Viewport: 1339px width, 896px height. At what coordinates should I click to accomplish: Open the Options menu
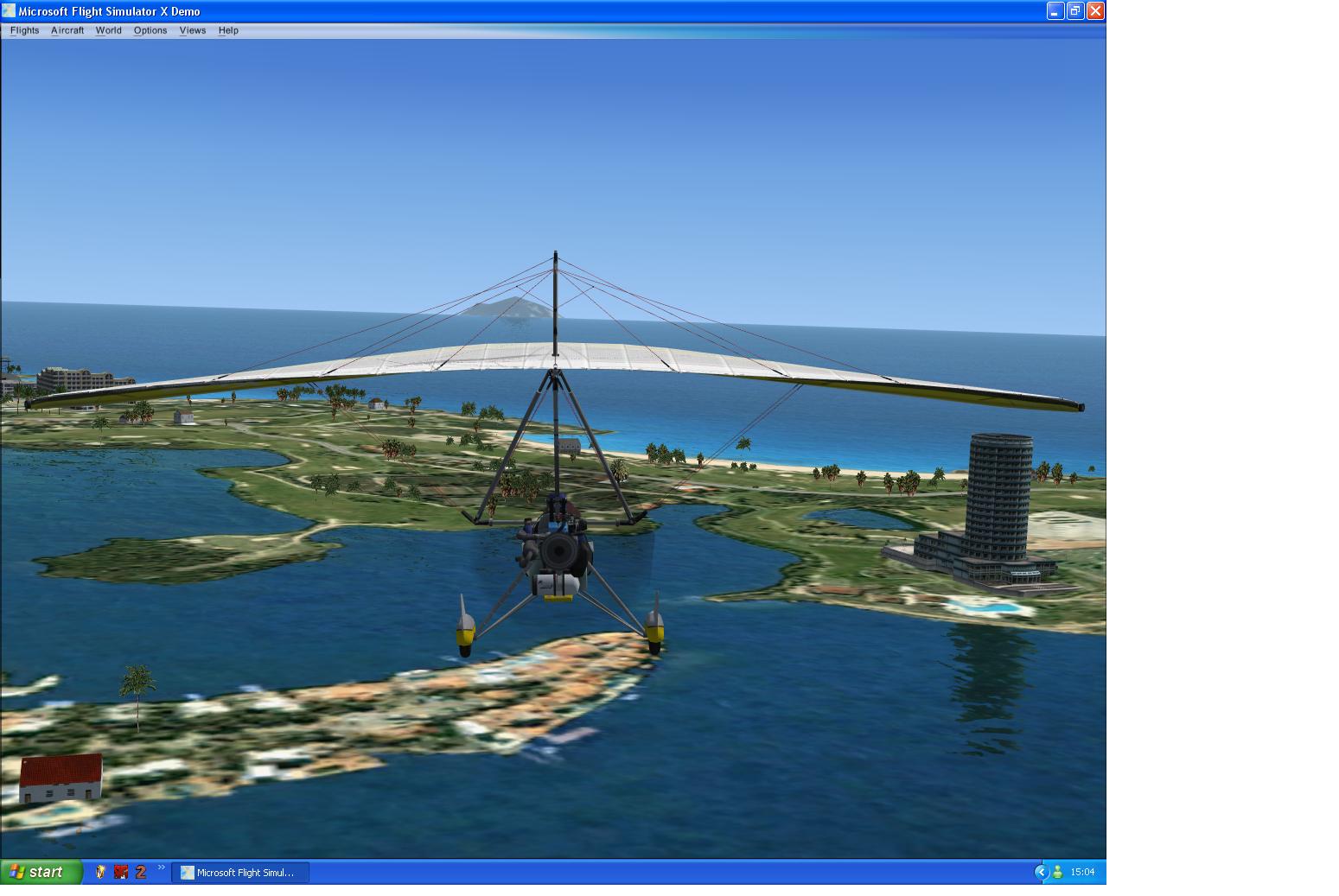(x=150, y=30)
